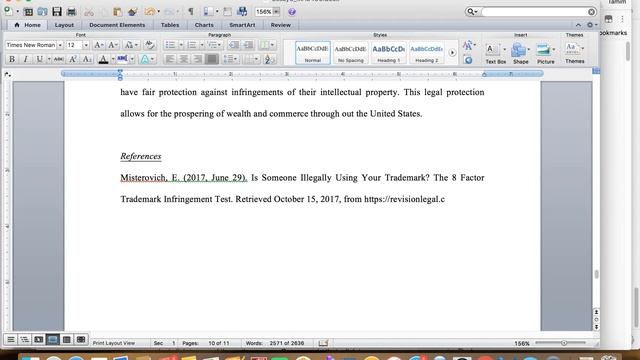Center the text
The width and height of the screenshot is (640, 360).
tap(184, 59)
